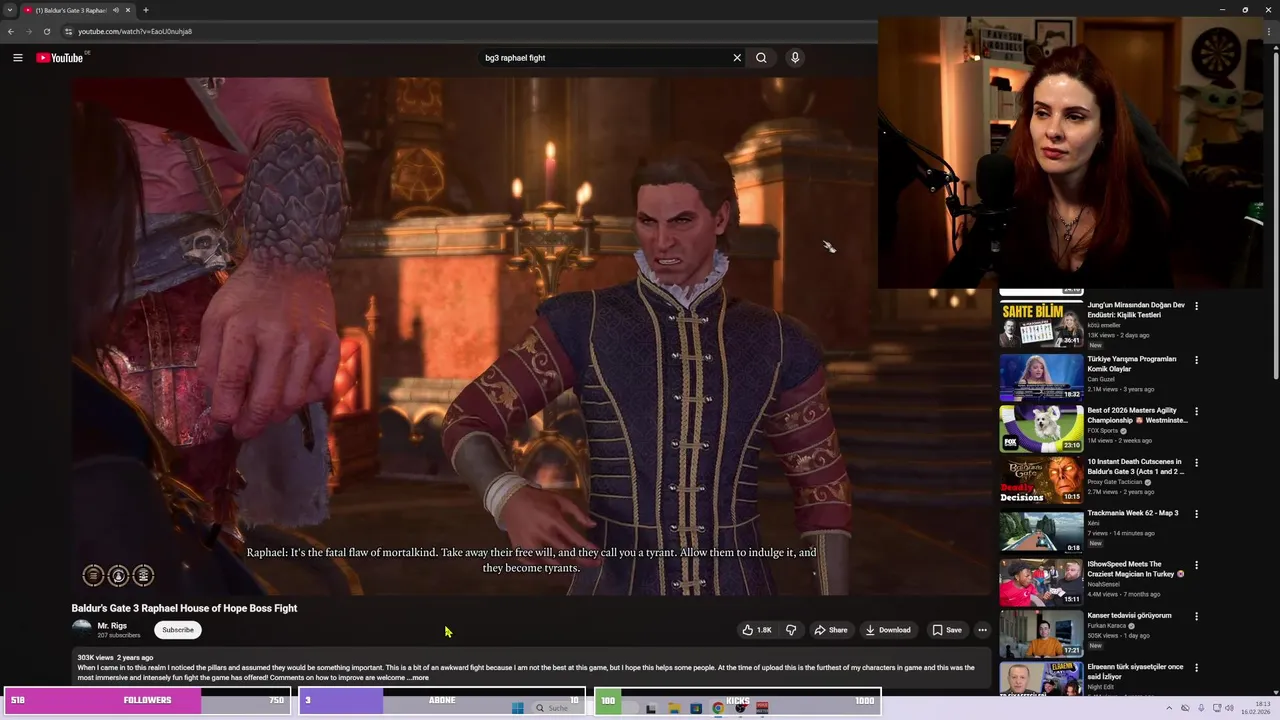Open File Explorer in taskbar
This screenshot has height=720, width=1280.
[674, 708]
